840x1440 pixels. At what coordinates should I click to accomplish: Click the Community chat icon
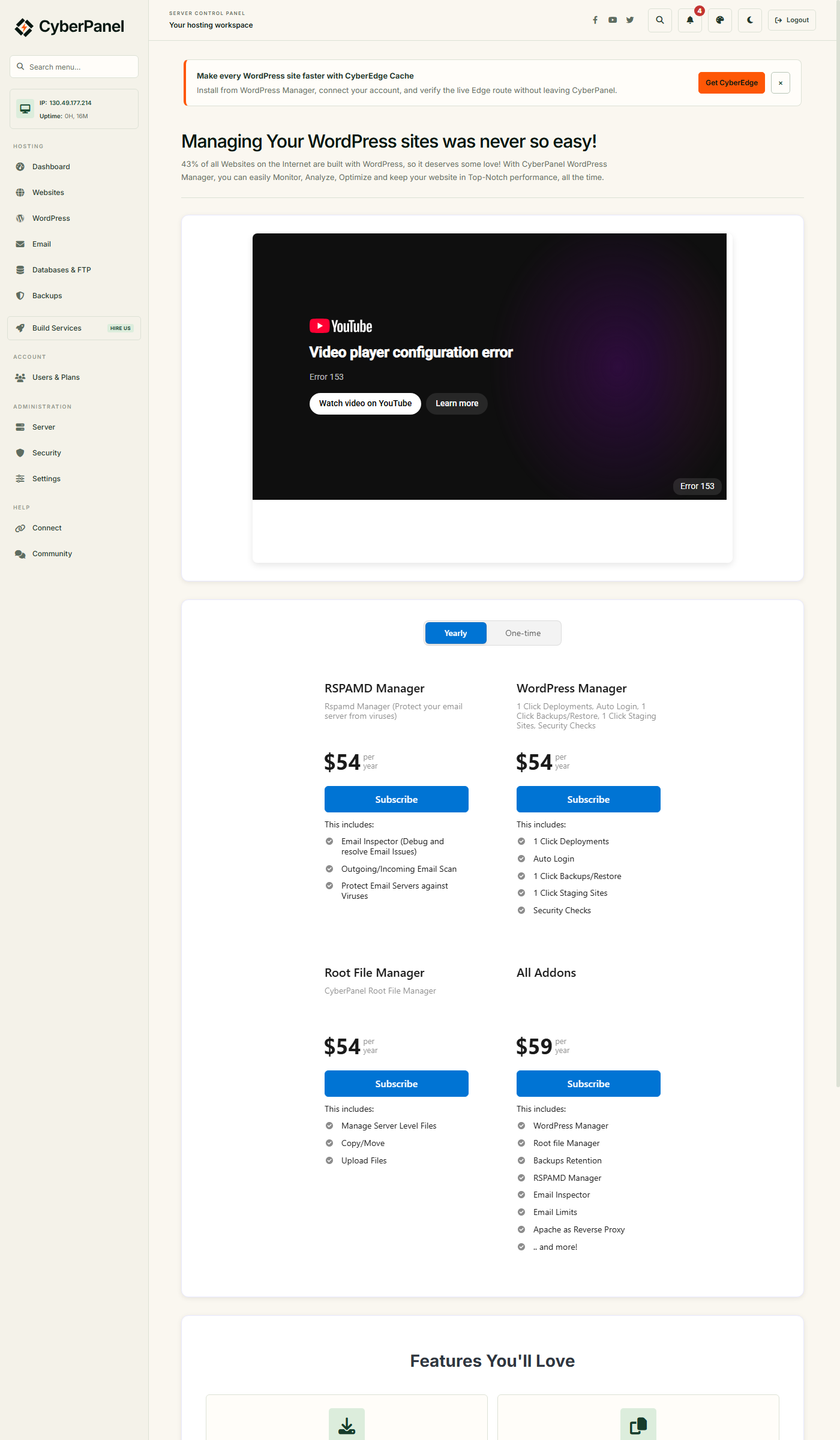point(20,554)
